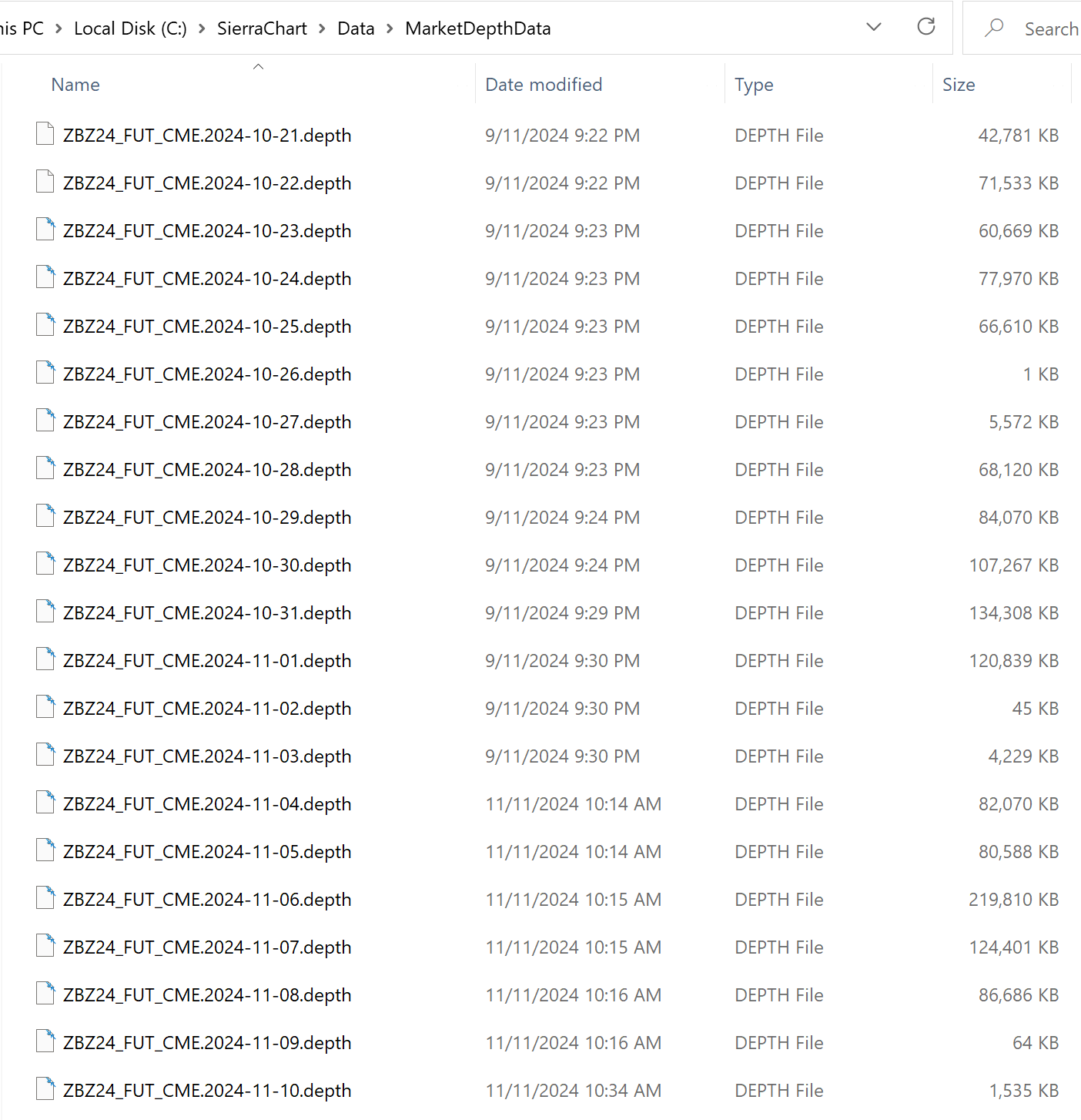Click file icon for ZBZ24_FUT_CME.2024-11-05.depth
1081x1120 pixels.
tap(45, 850)
